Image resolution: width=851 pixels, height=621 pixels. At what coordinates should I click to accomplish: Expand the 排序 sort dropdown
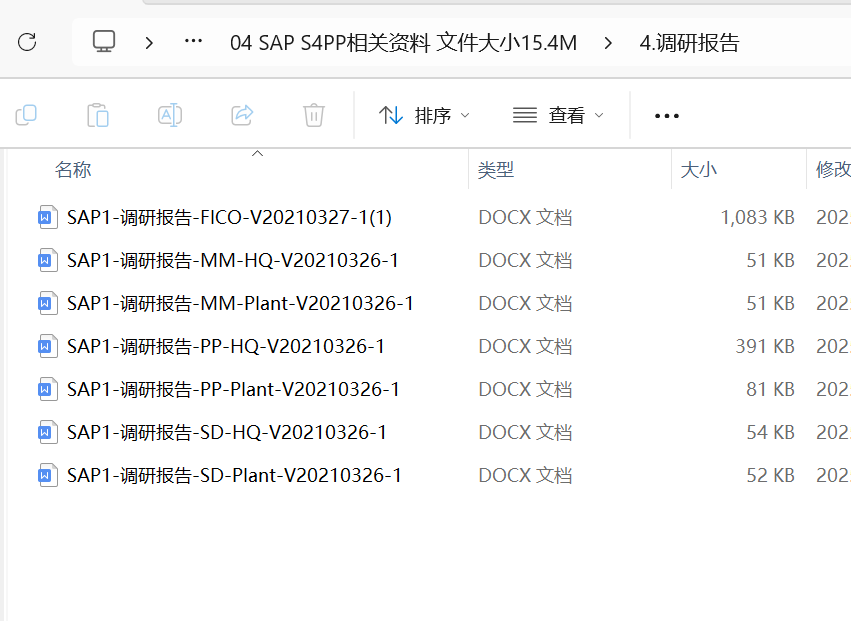coord(424,116)
